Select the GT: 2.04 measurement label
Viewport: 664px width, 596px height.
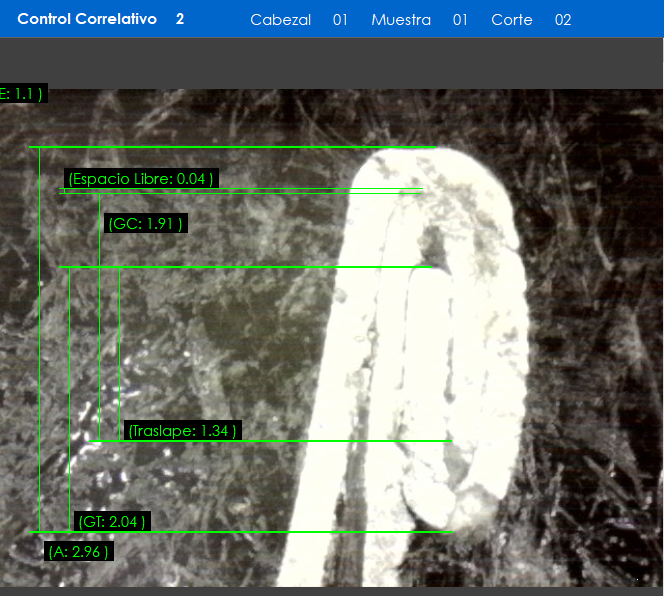tap(112, 521)
